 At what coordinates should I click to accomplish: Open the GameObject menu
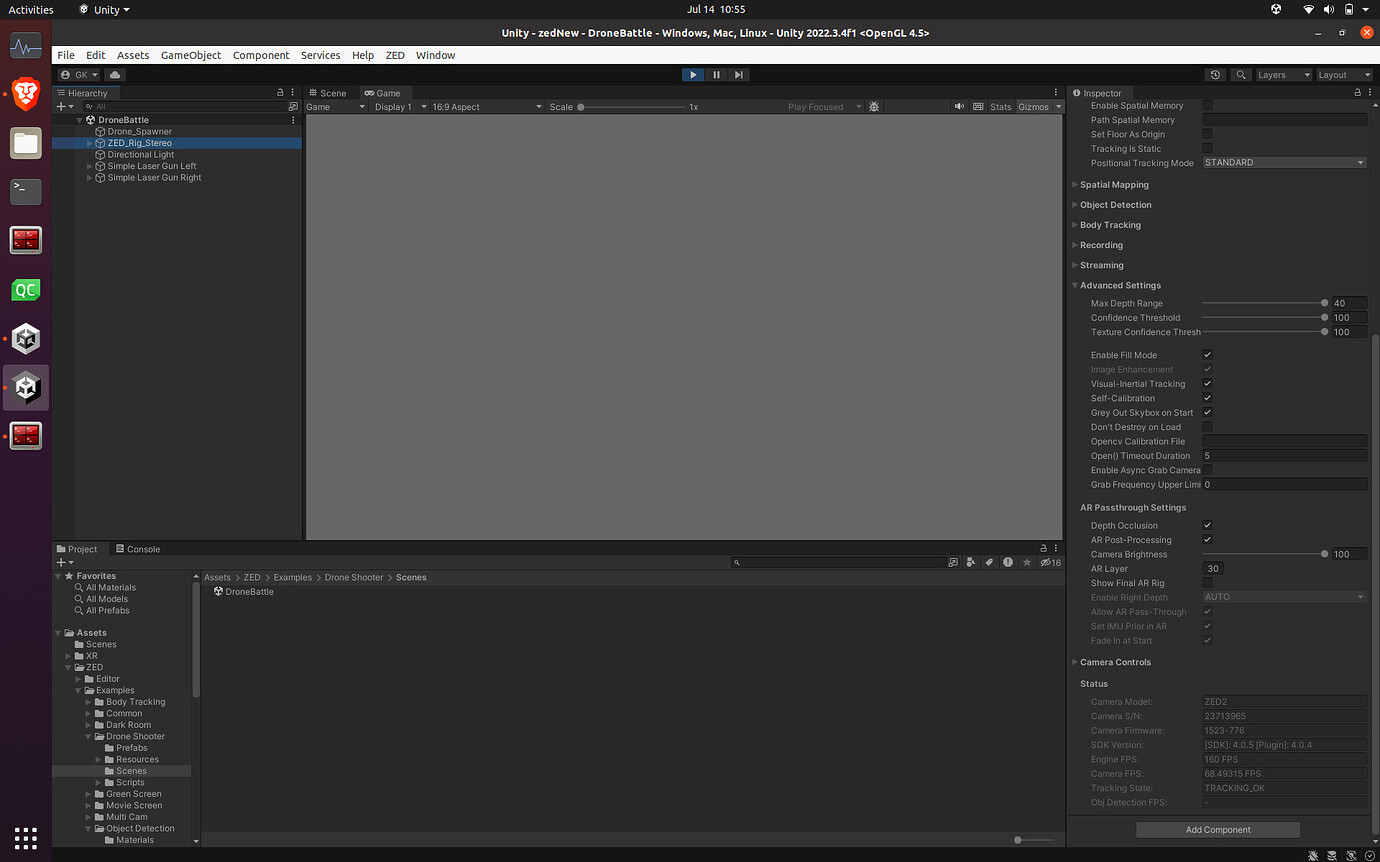(190, 55)
